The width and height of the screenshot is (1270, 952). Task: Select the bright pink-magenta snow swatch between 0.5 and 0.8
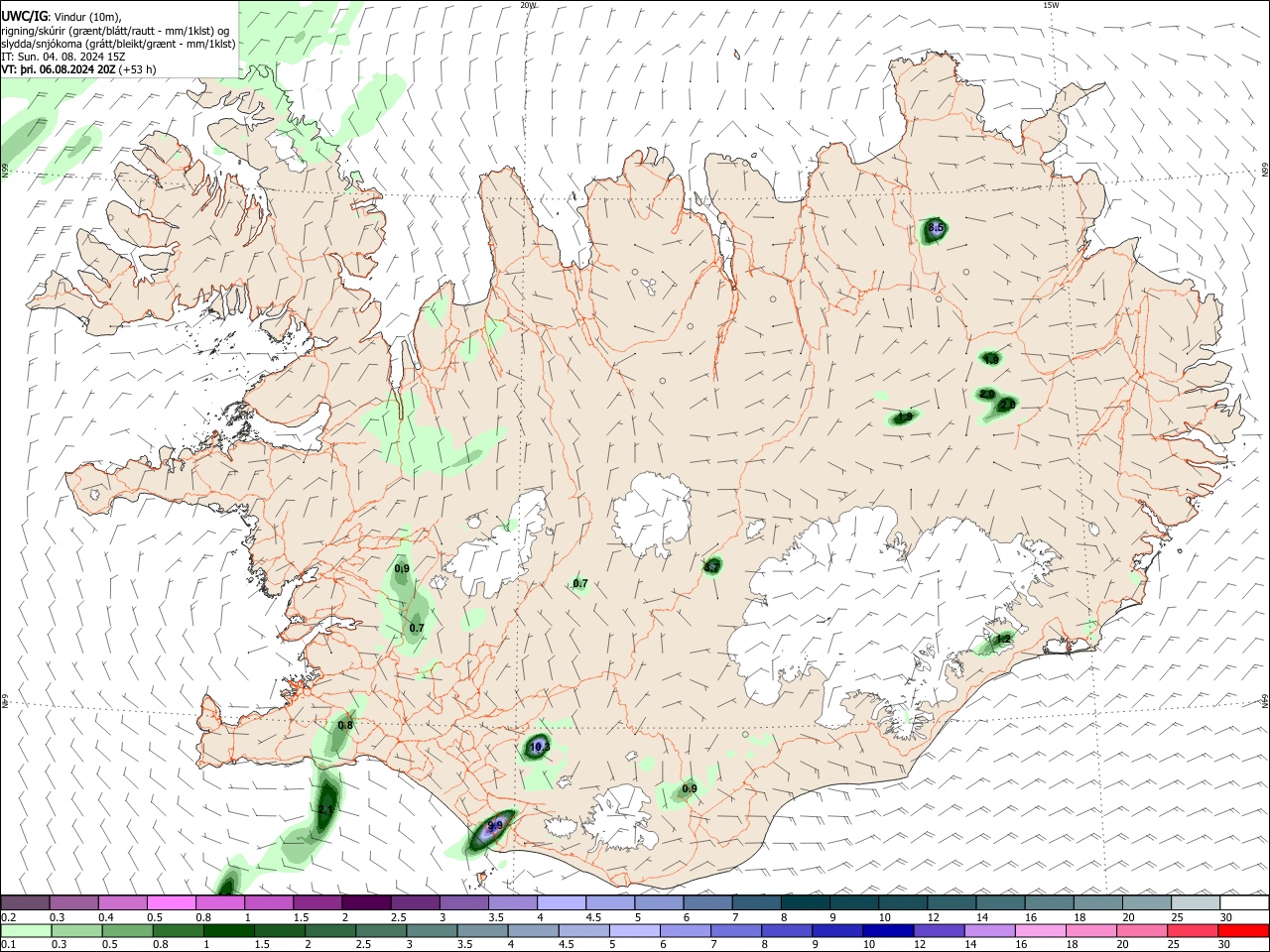pos(171,902)
